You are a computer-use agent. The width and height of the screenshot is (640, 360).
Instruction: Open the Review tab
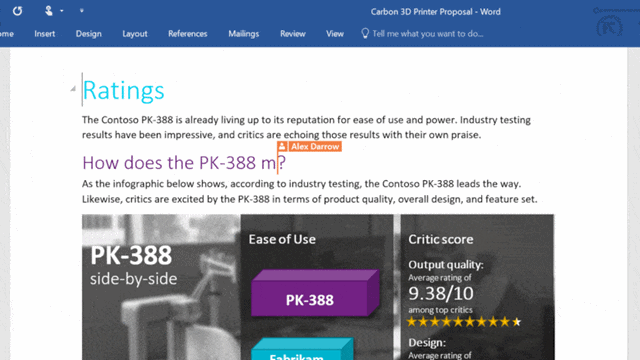(293, 34)
